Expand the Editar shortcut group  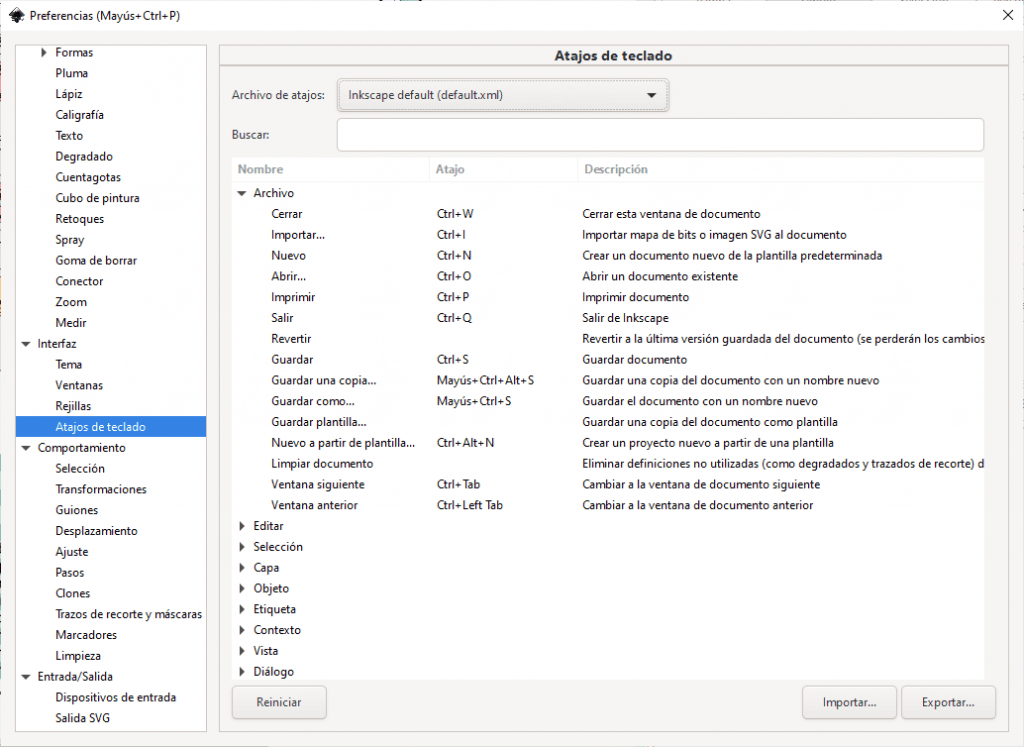click(x=242, y=526)
